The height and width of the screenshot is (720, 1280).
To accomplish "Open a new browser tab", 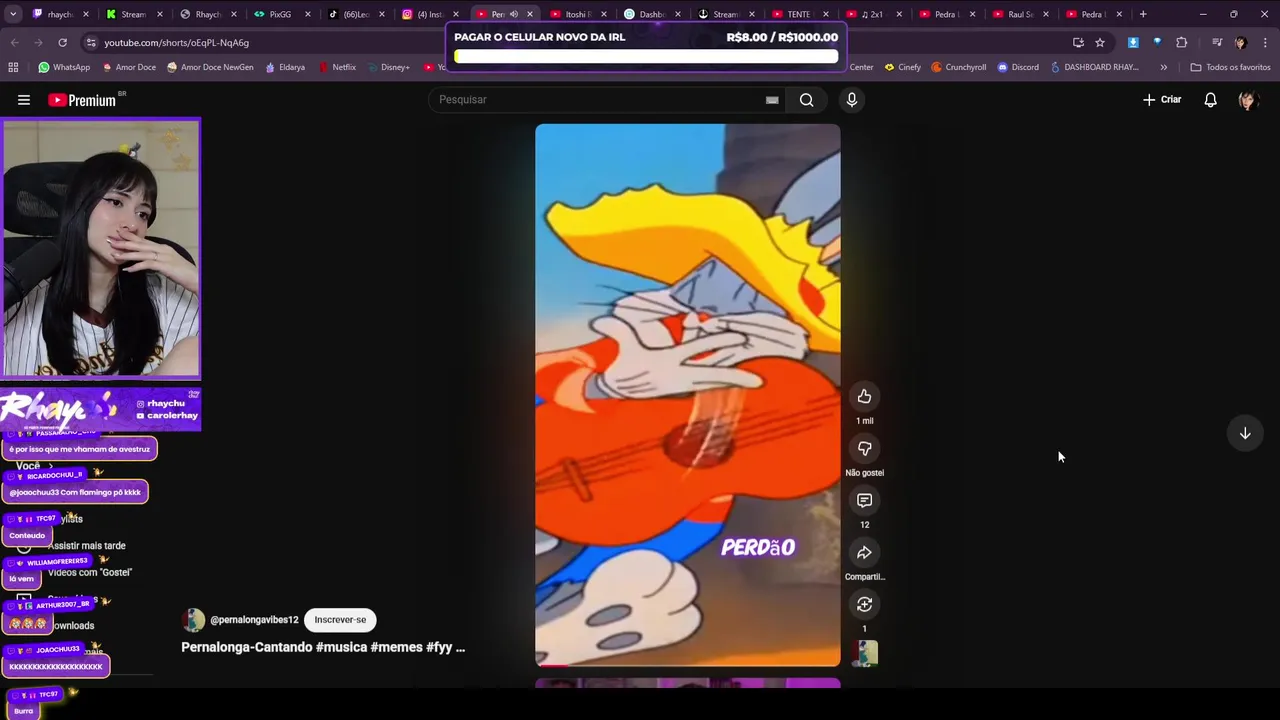I will [x=1143, y=14].
